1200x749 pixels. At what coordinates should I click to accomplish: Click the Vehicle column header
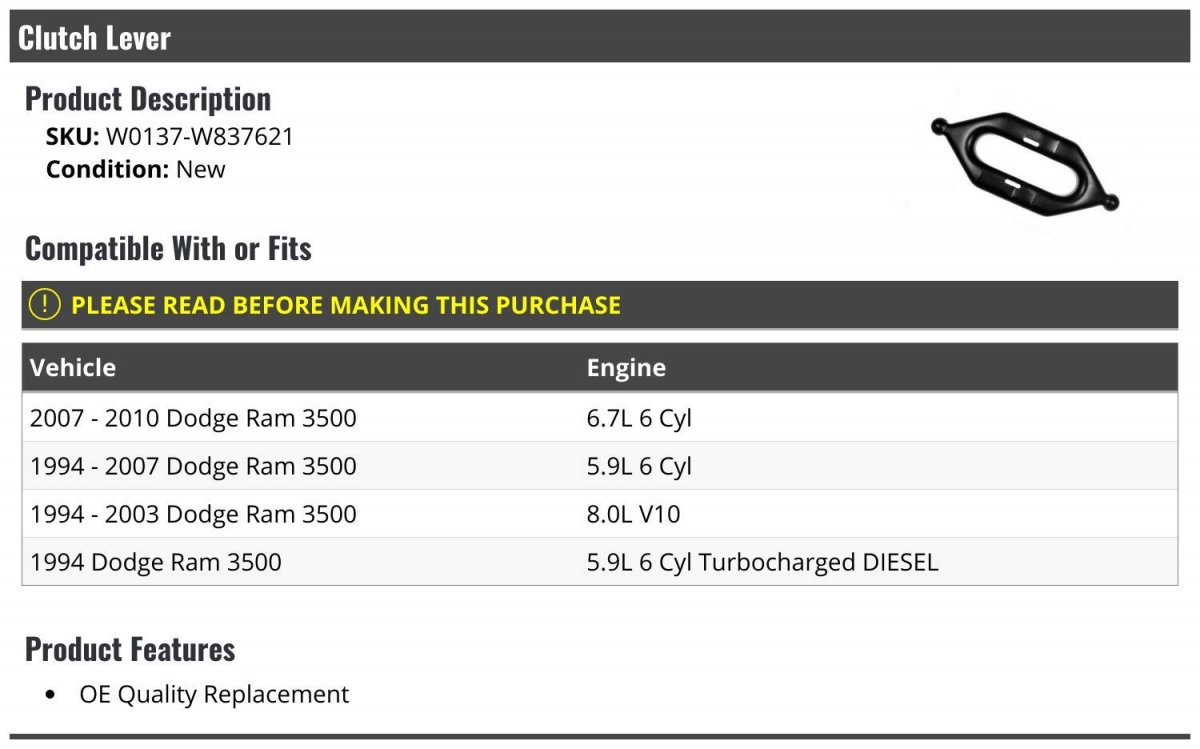73,367
